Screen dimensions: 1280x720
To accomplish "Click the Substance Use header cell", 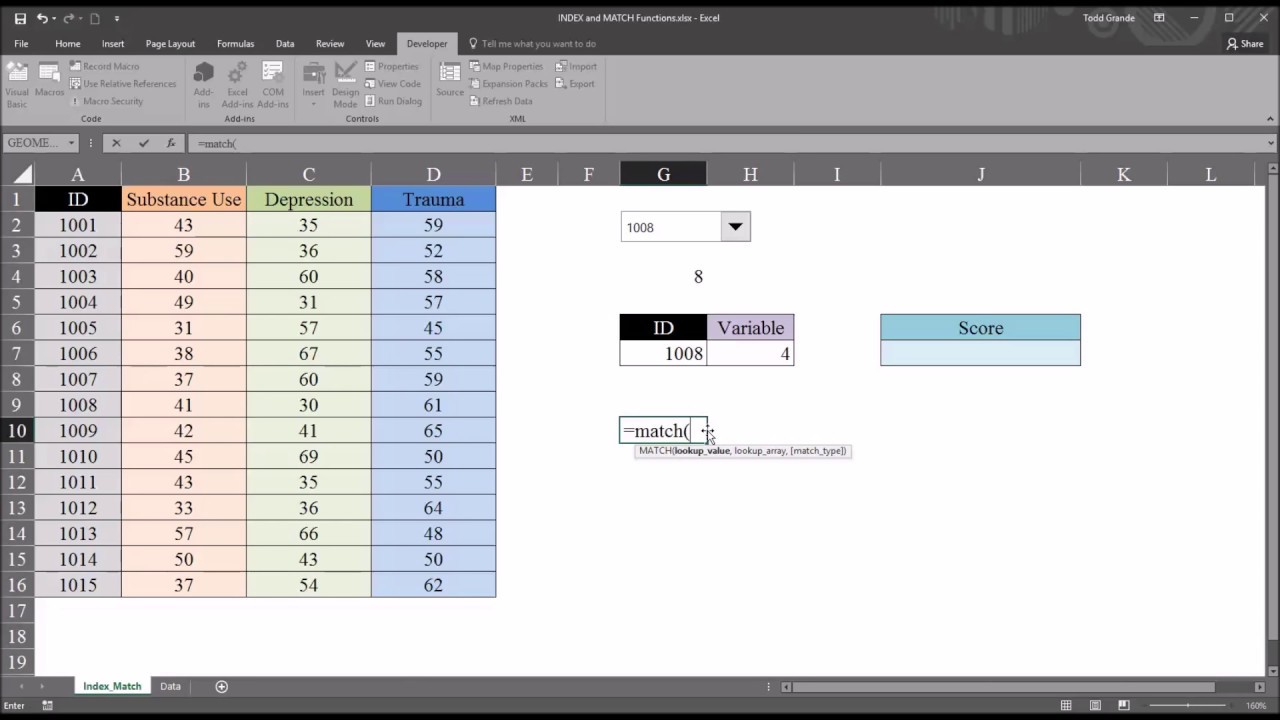I will (x=184, y=199).
